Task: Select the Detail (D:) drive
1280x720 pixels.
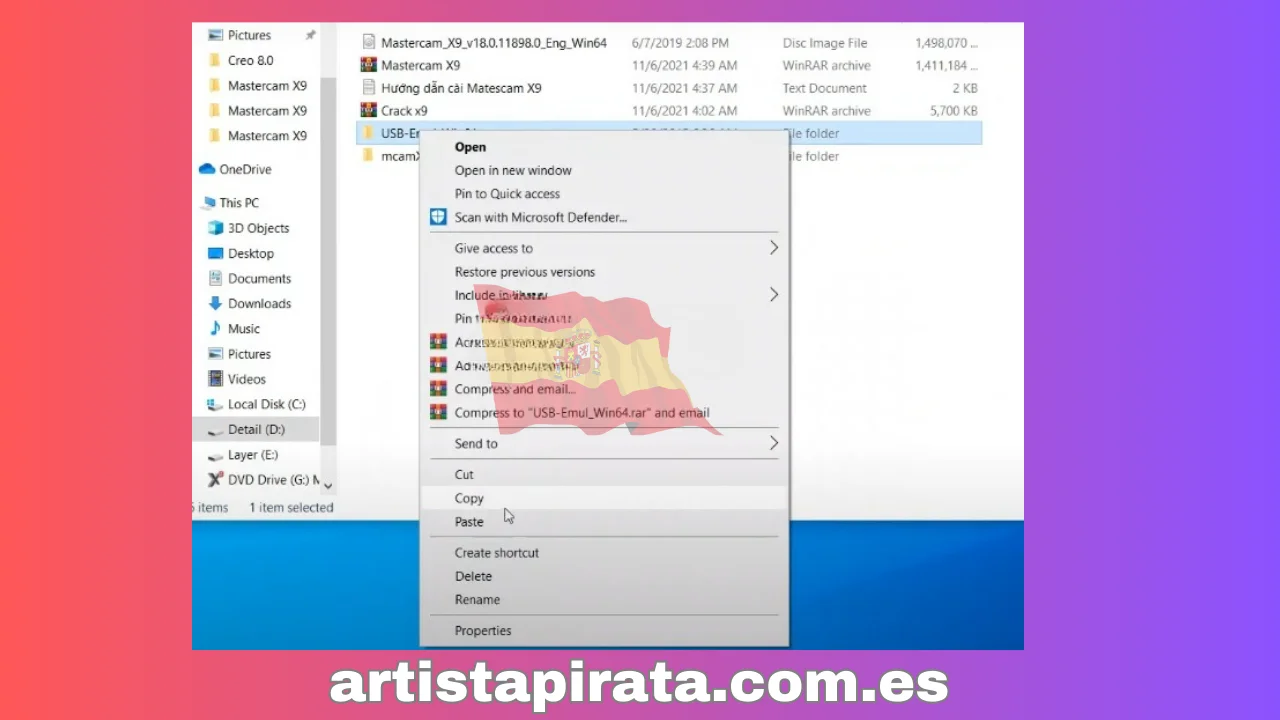Action: (x=255, y=429)
